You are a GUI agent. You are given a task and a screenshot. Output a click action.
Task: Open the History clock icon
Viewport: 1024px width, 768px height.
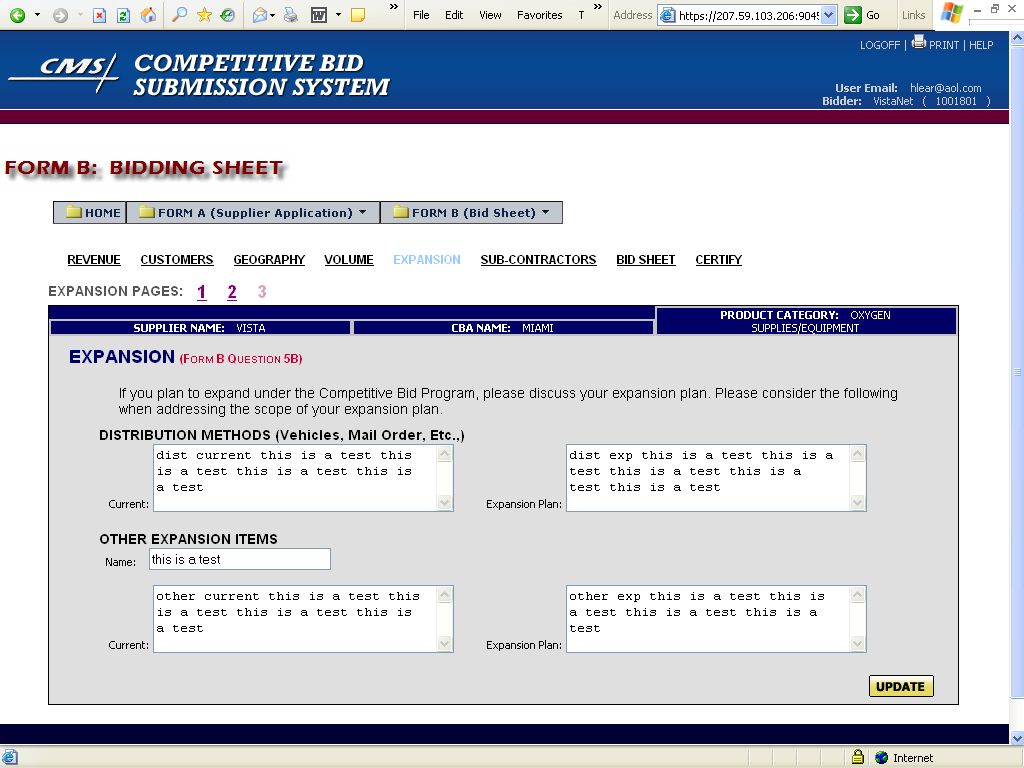tap(227, 14)
